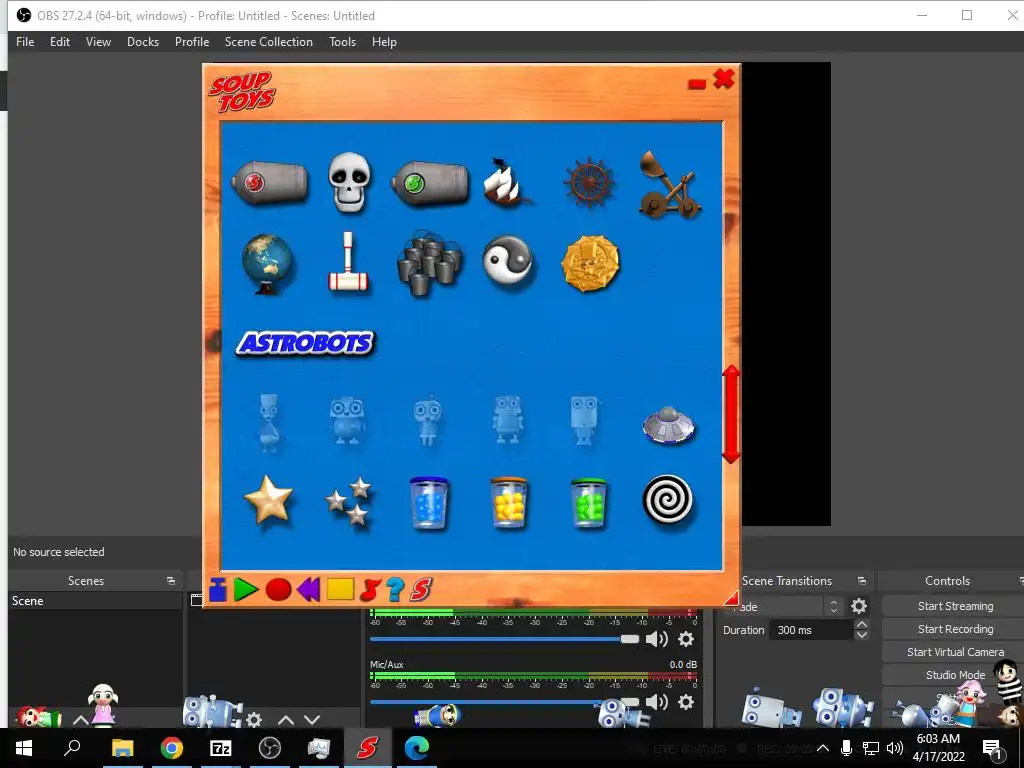Open the Profile menu in OBS
The height and width of the screenshot is (768, 1024).
pyautogui.click(x=192, y=42)
